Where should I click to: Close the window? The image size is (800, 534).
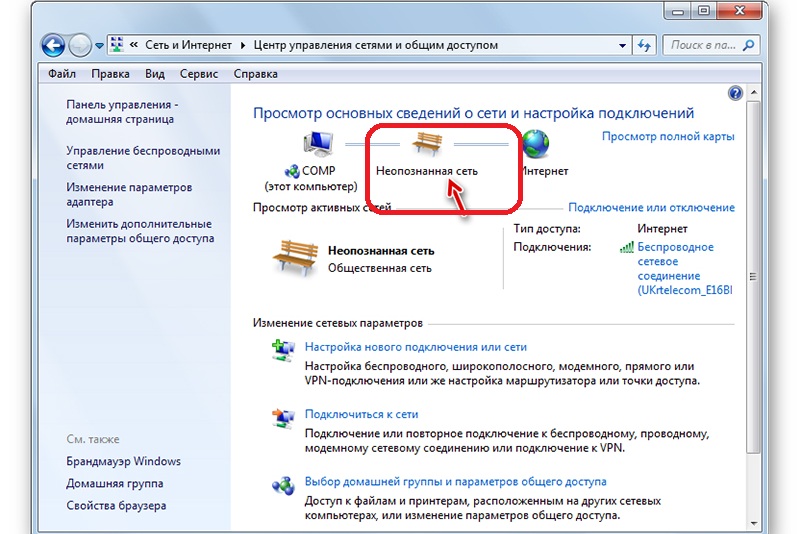[x=740, y=10]
